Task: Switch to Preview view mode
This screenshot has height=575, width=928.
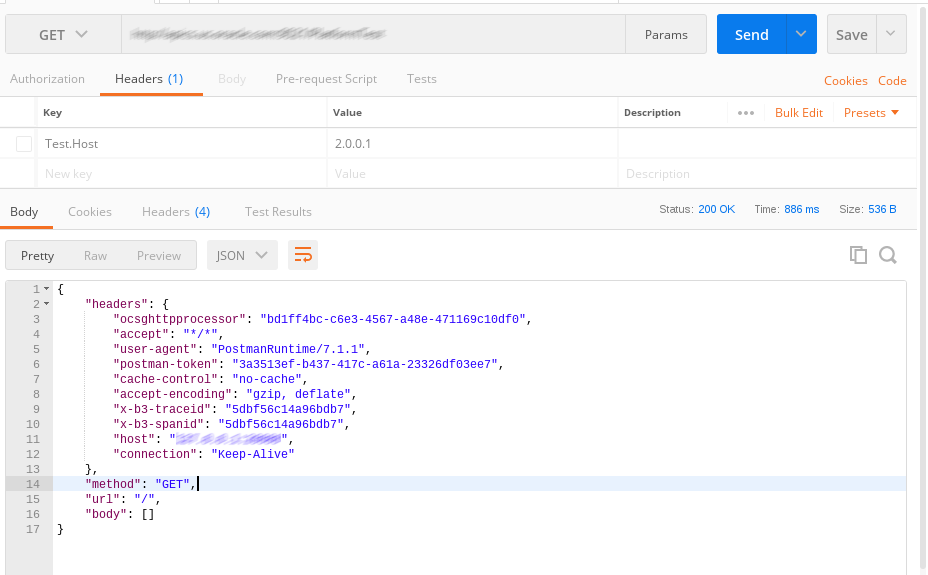Action: tap(159, 256)
